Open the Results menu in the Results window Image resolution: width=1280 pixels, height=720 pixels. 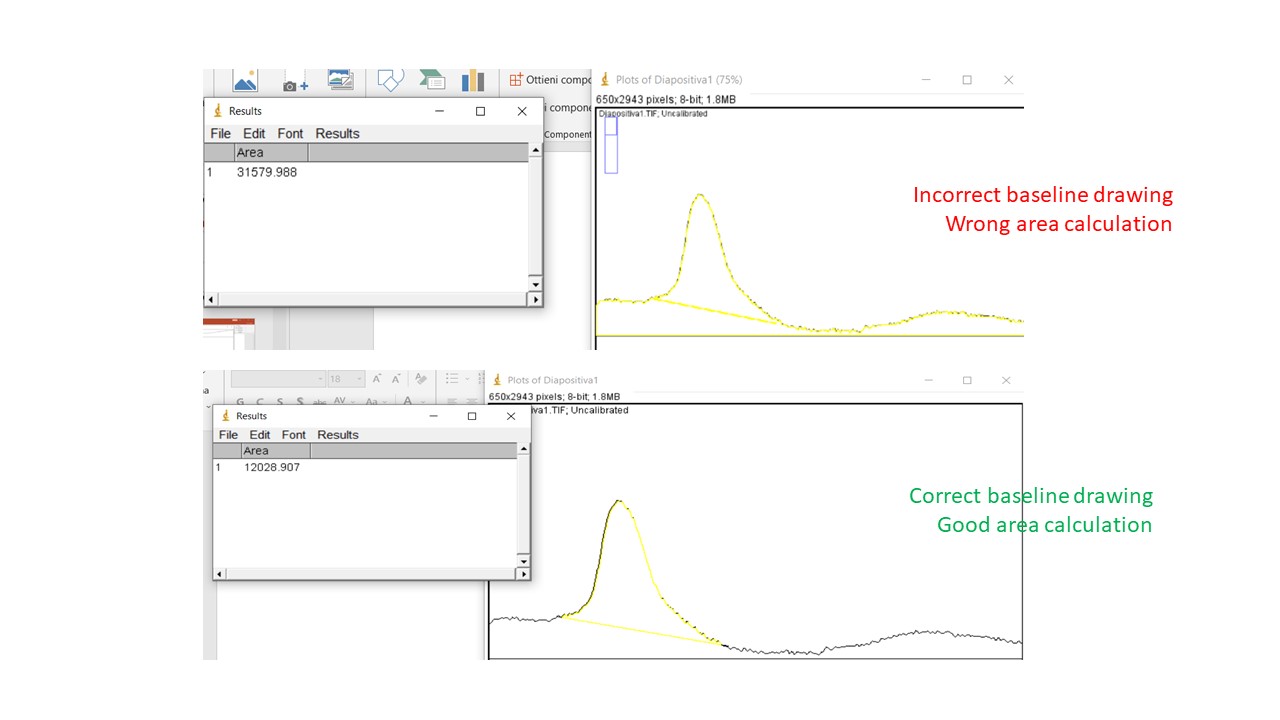[x=336, y=133]
